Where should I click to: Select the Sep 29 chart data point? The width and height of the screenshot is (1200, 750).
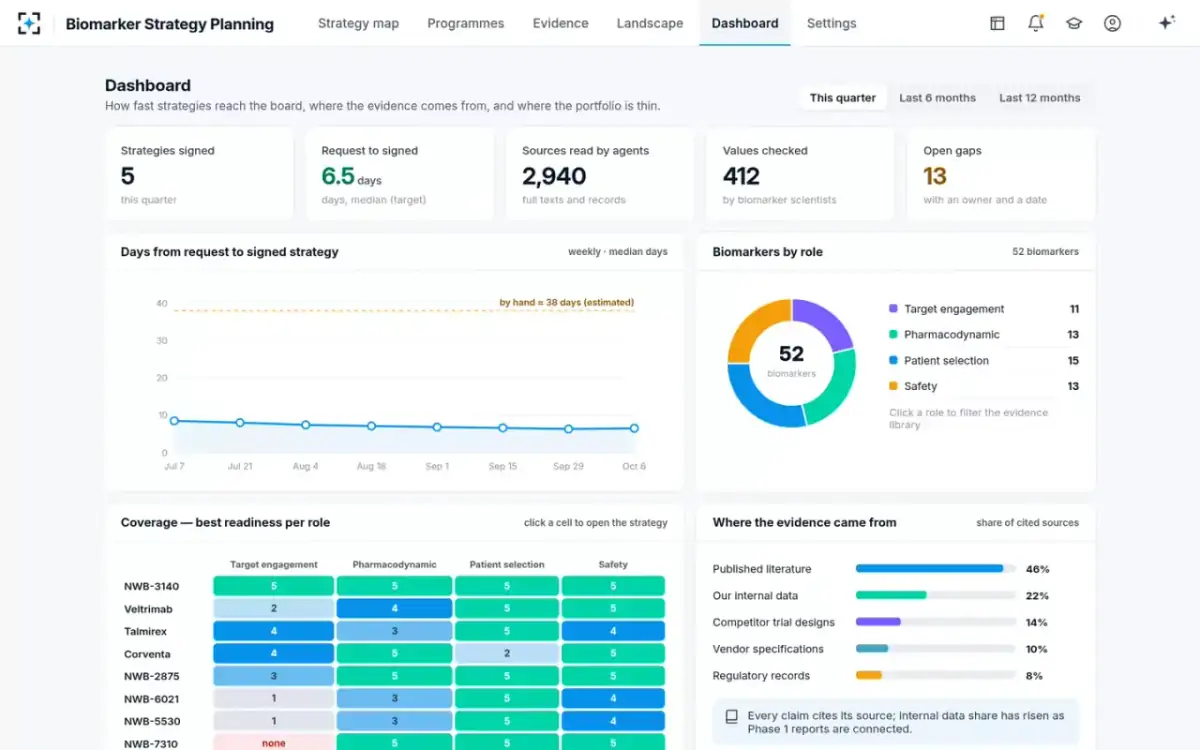coord(568,429)
